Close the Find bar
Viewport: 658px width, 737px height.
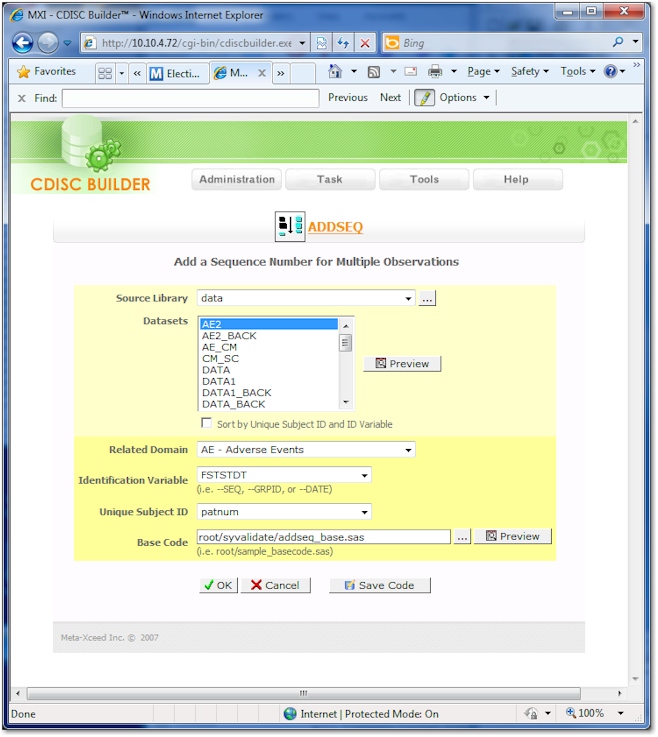[x=22, y=99]
